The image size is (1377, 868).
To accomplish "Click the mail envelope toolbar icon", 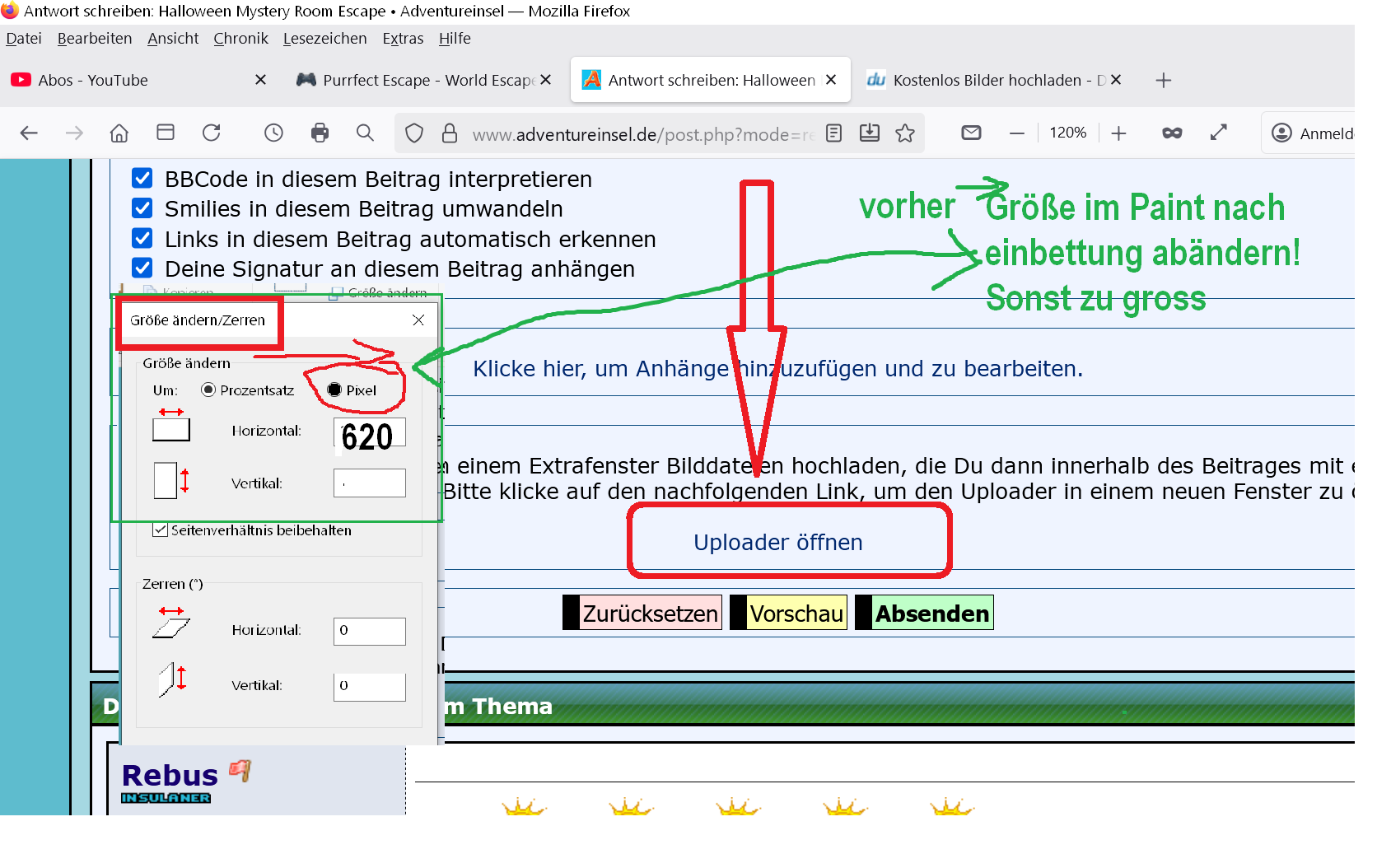I will 971,133.
